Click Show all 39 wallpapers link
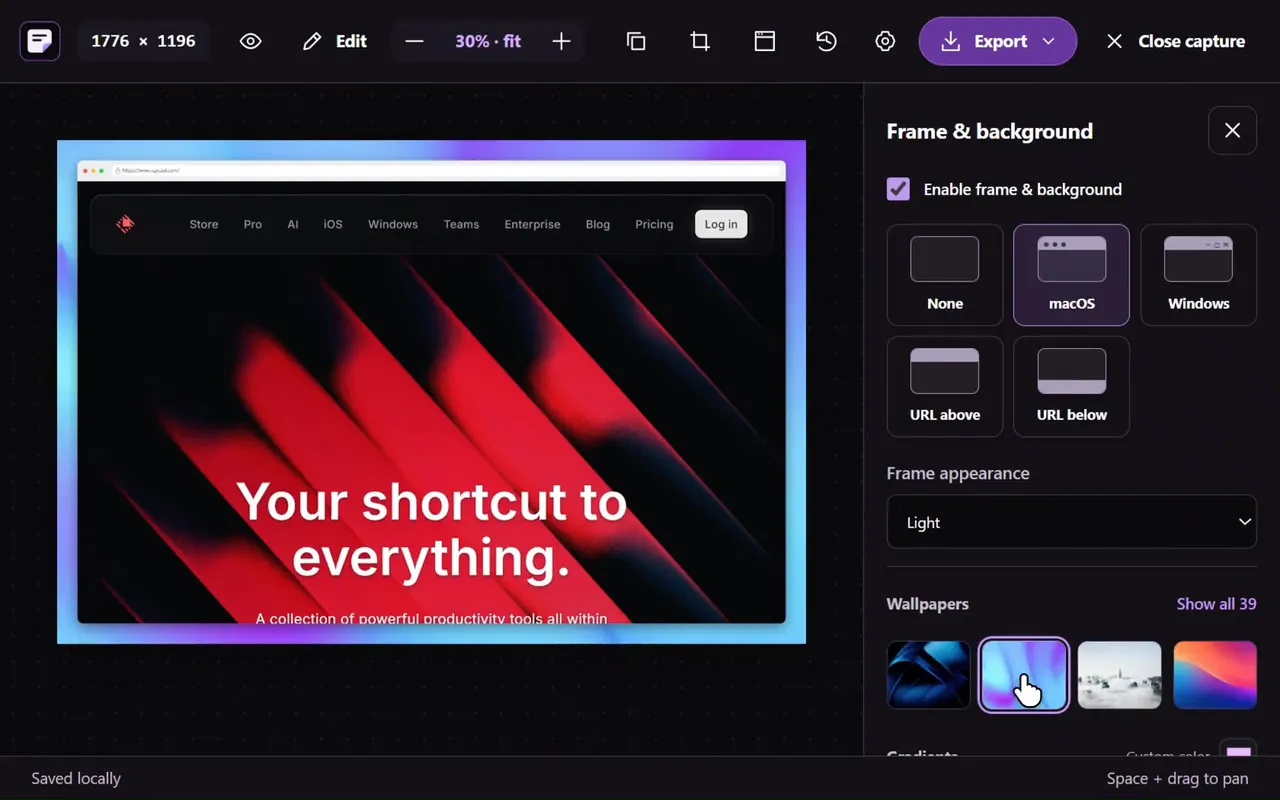 pos(1216,604)
